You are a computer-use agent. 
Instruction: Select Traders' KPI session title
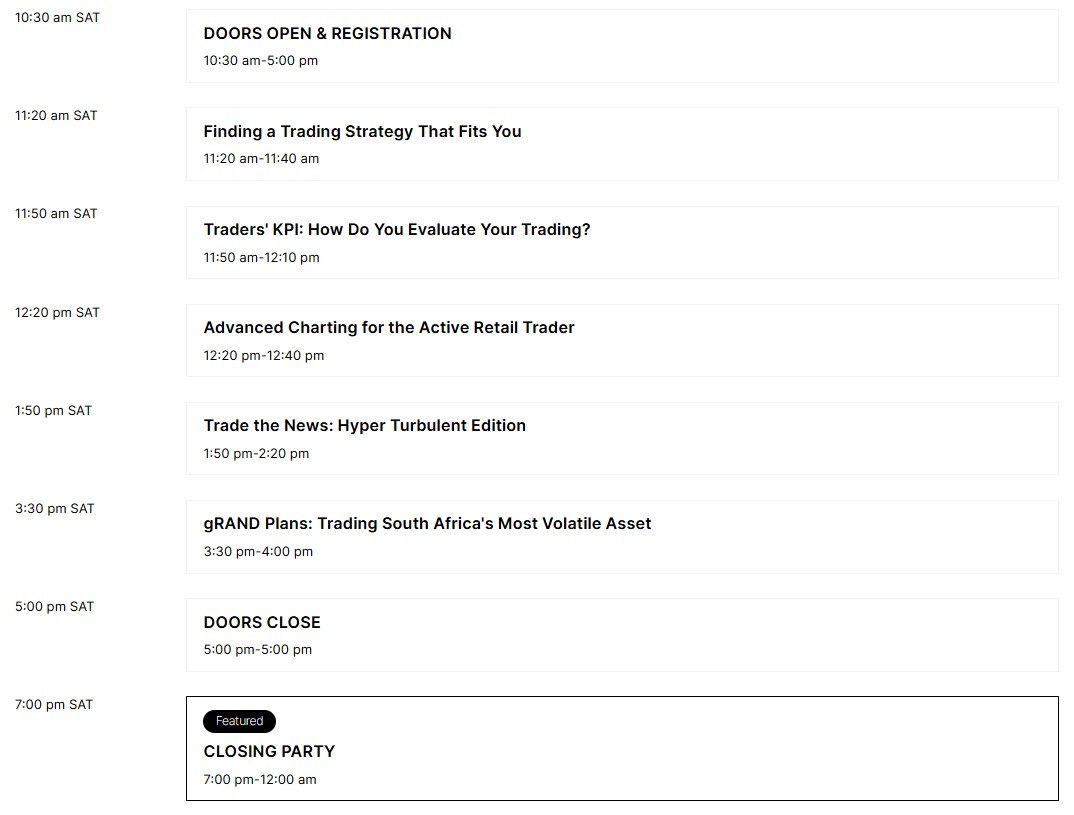coord(397,229)
